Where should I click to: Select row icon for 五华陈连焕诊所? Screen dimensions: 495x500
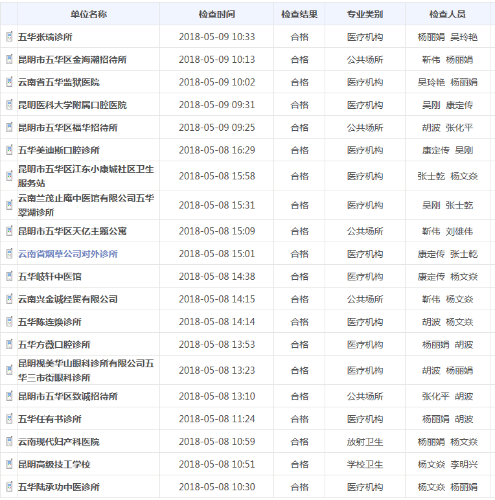(x=9, y=322)
